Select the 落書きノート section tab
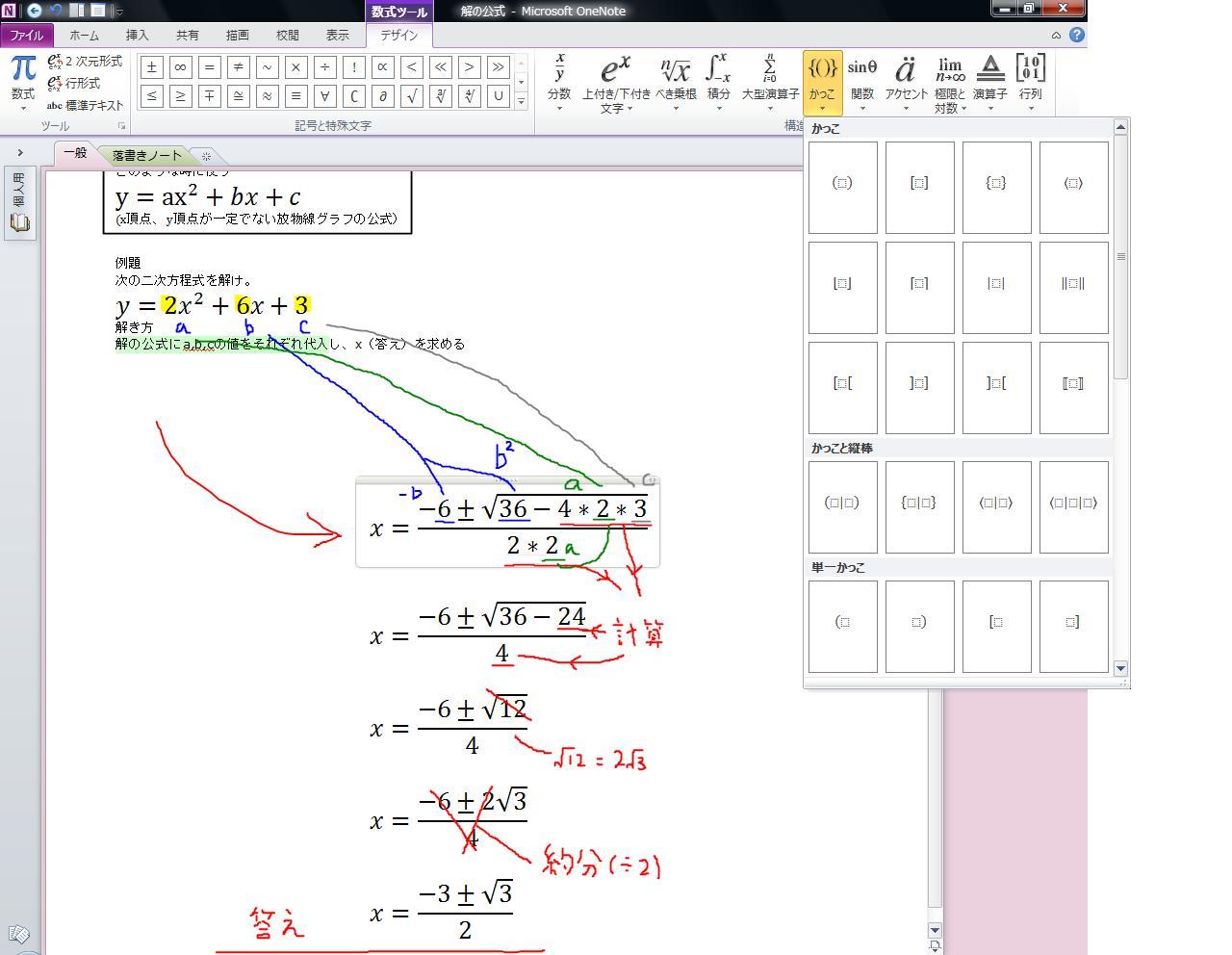This screenshot has width=1232, height=955. tap(146, 155)
